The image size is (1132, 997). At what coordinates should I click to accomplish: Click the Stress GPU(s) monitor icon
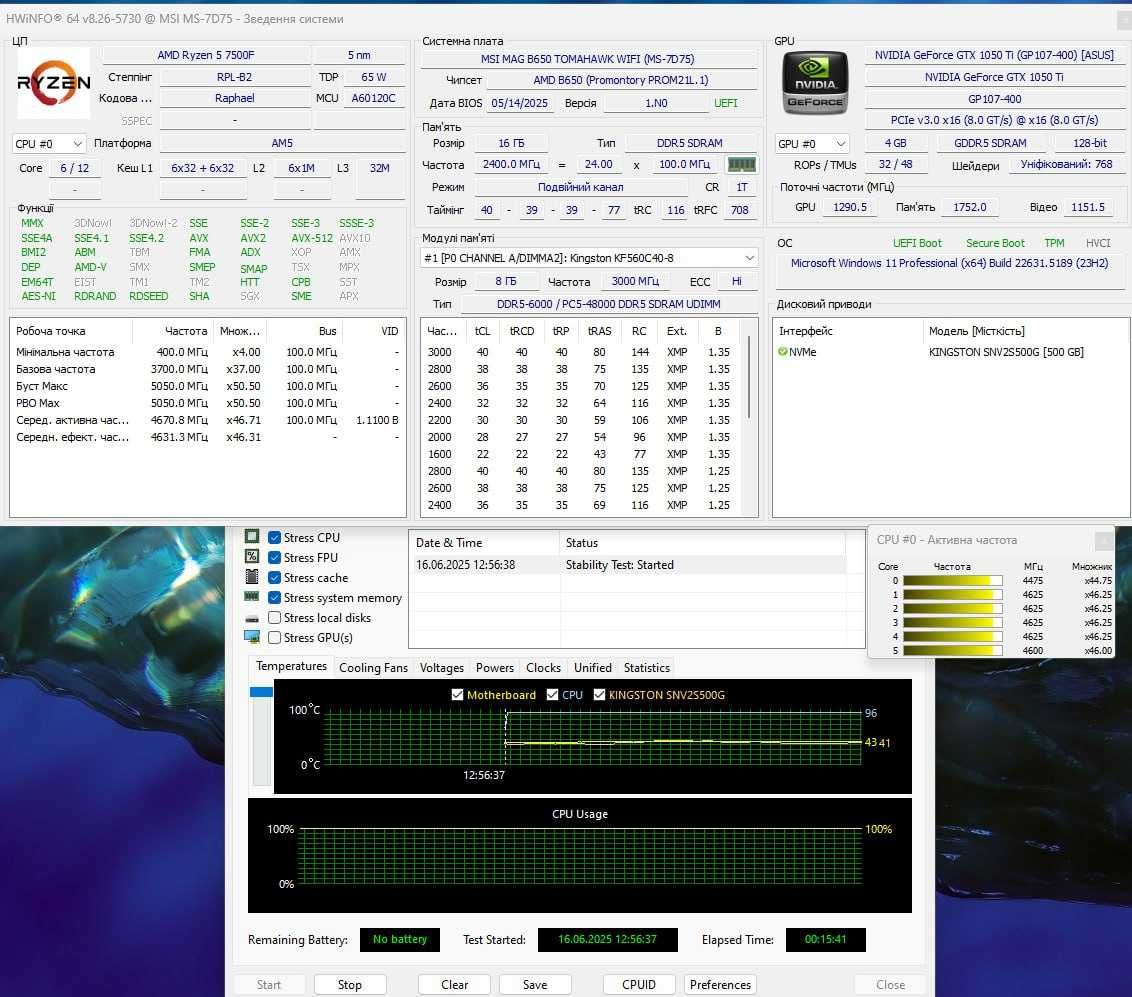252,637
